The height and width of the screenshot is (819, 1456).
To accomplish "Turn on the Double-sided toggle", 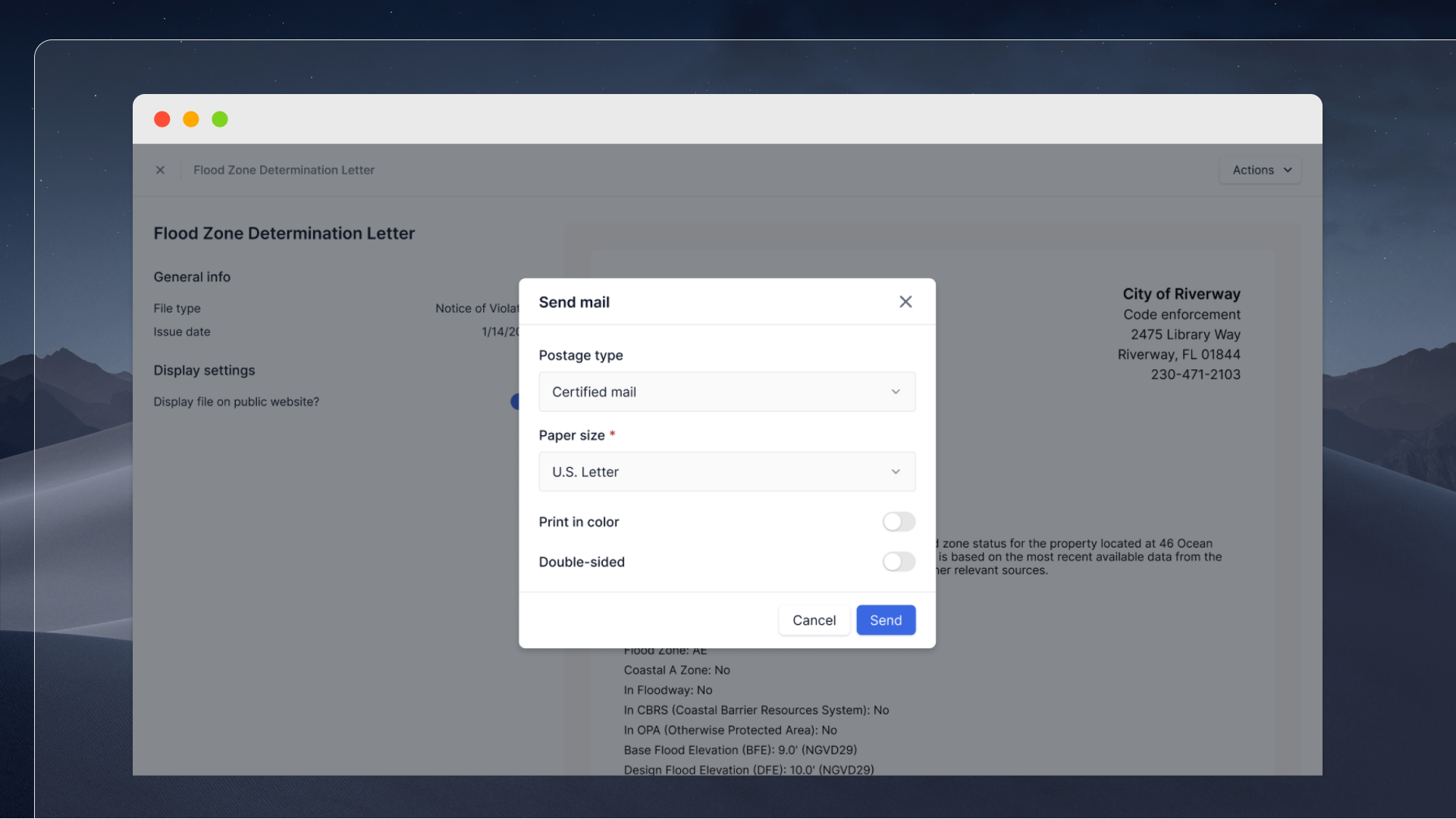I will 899,562.
